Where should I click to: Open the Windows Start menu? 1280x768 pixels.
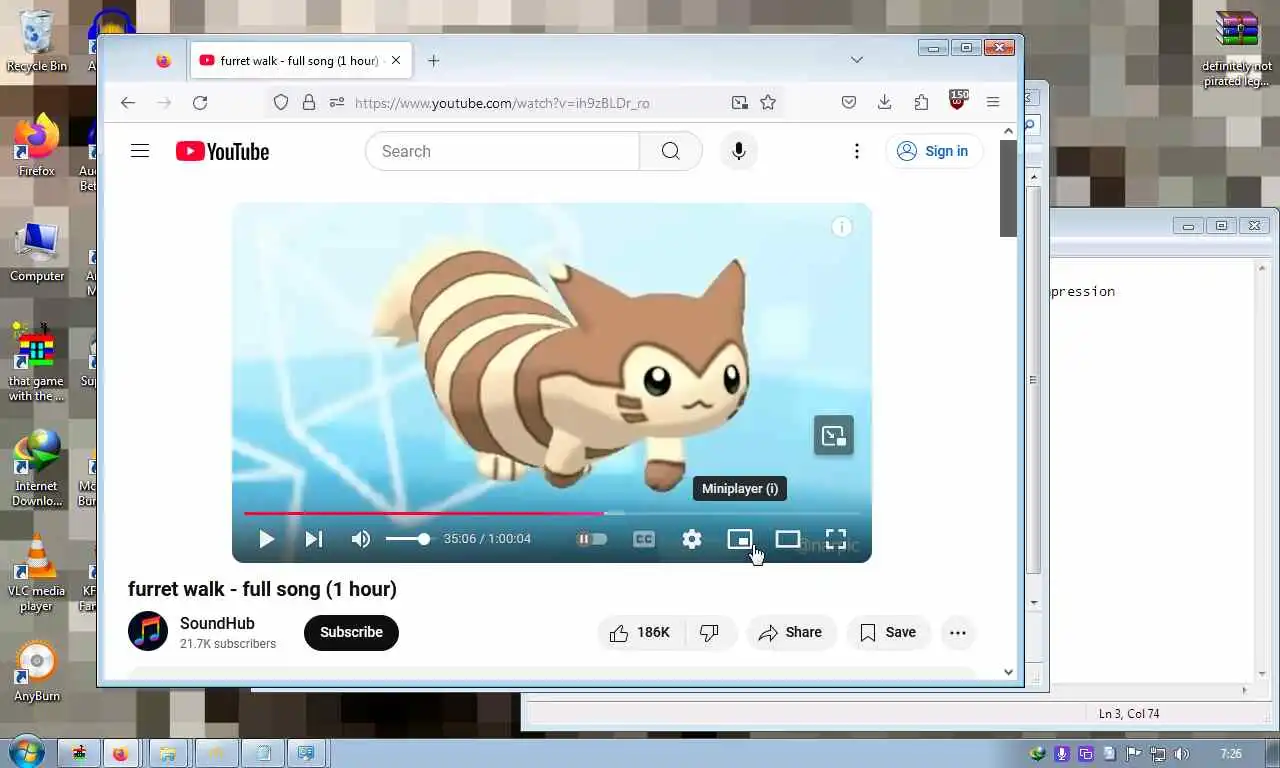coord(25,752)
